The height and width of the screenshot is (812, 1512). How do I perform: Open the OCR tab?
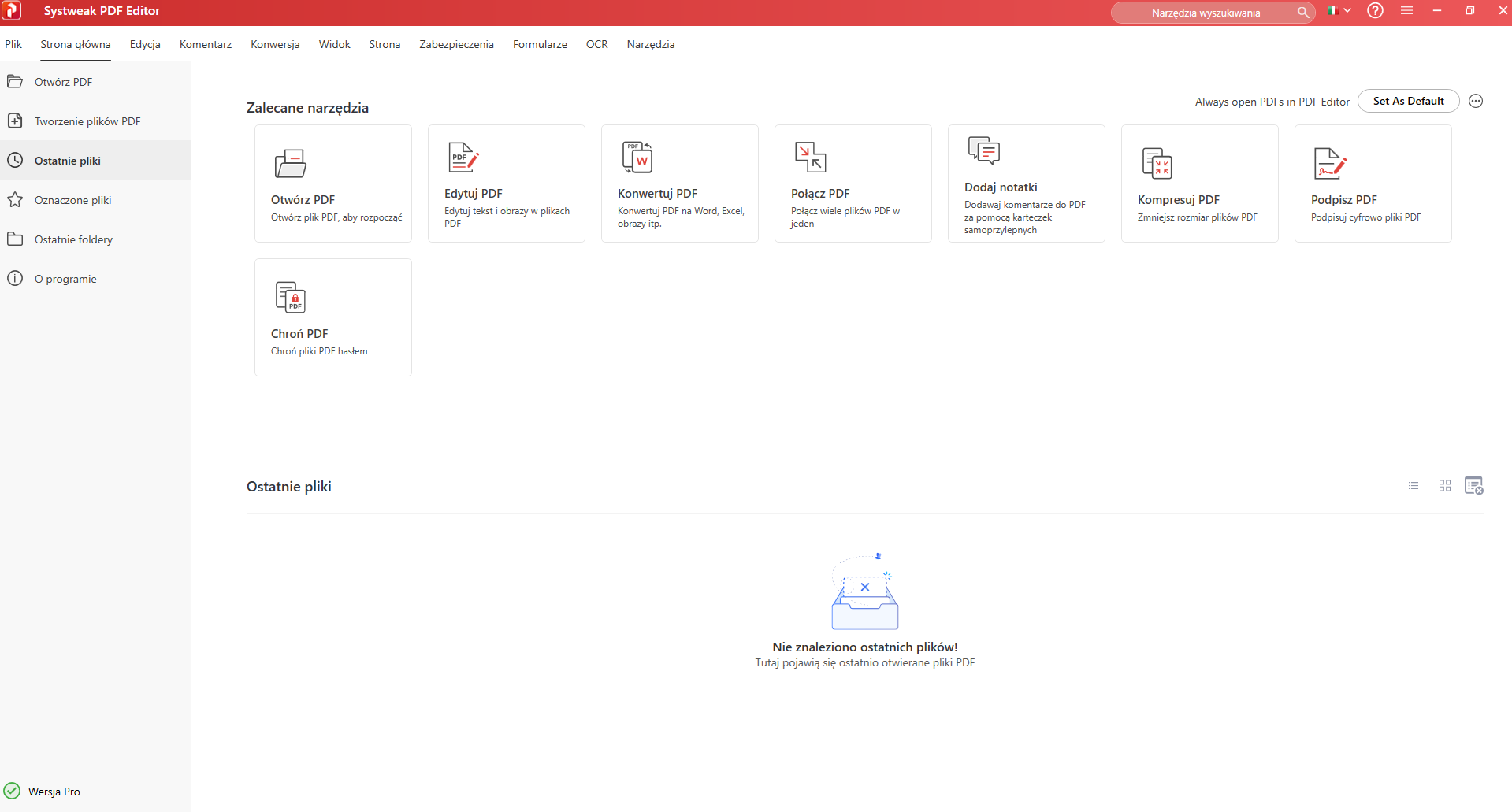click(597, 44)
